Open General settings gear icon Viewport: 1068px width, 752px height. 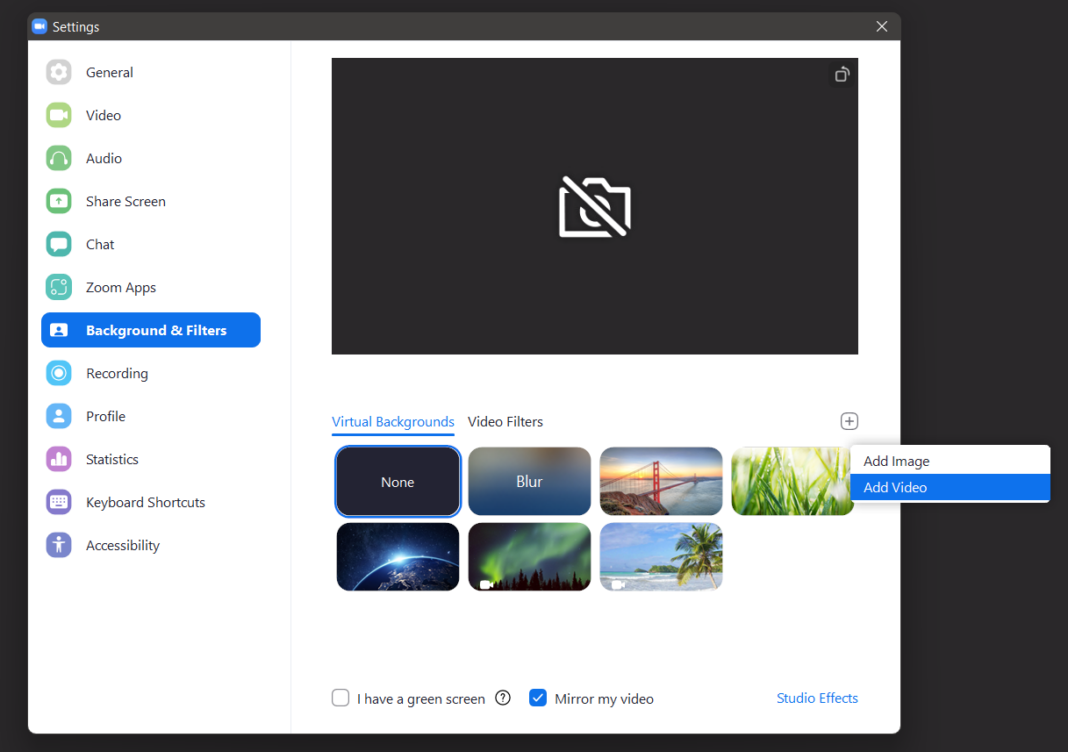(x=59, y=72)
